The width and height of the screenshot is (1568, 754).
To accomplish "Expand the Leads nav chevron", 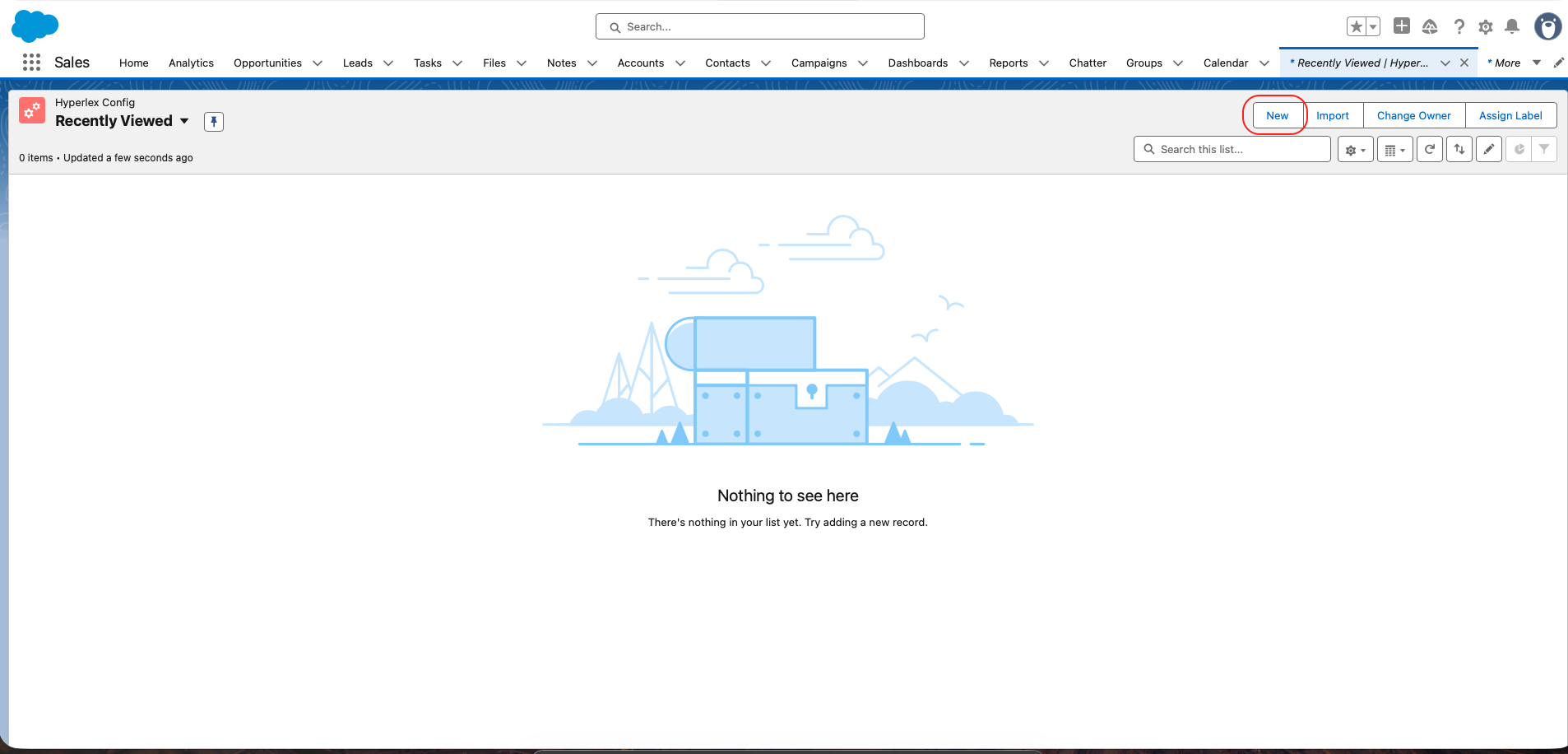I will click(x=388, y=63).
